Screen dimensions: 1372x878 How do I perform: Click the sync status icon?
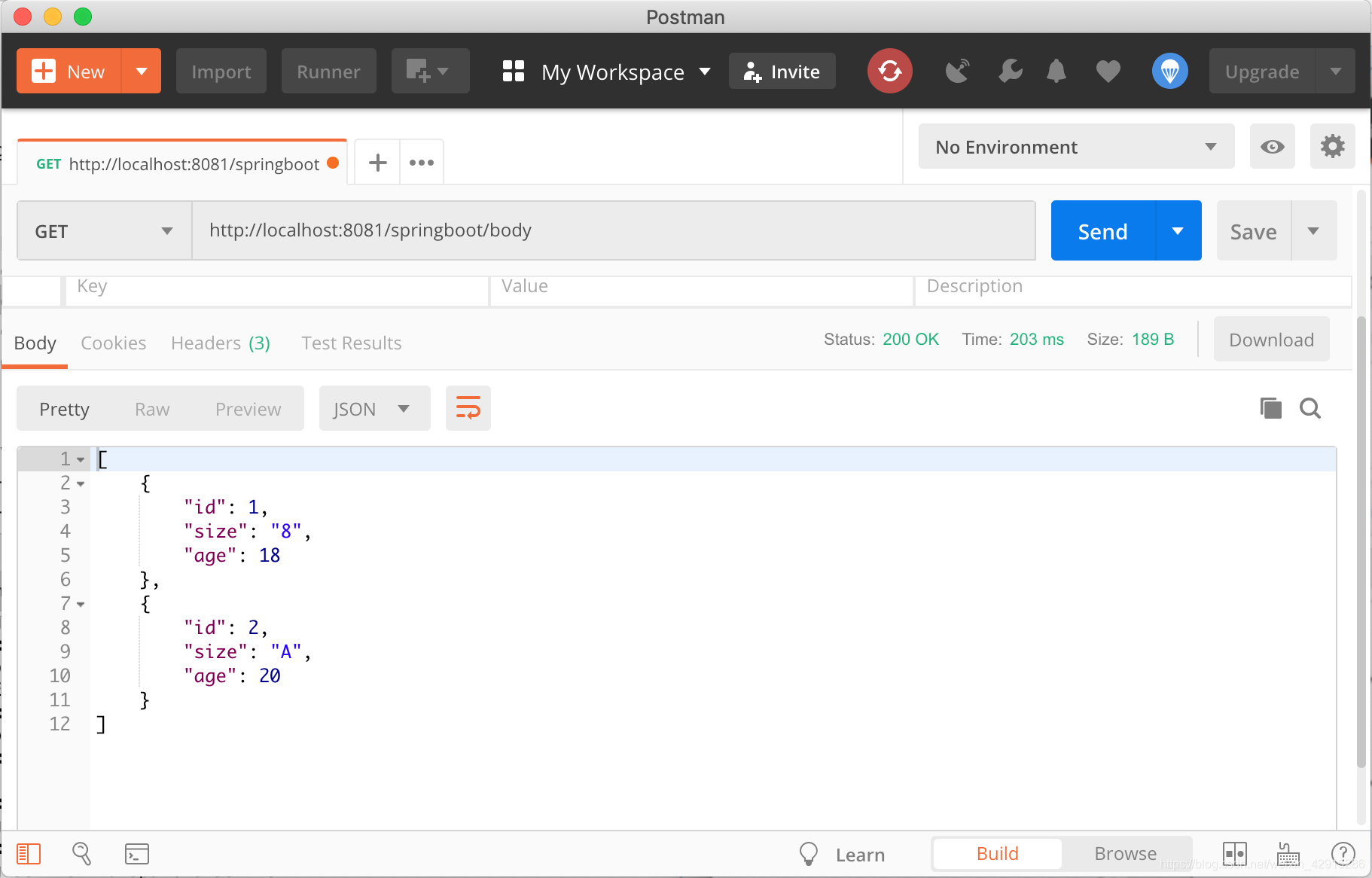click(889, 72)
